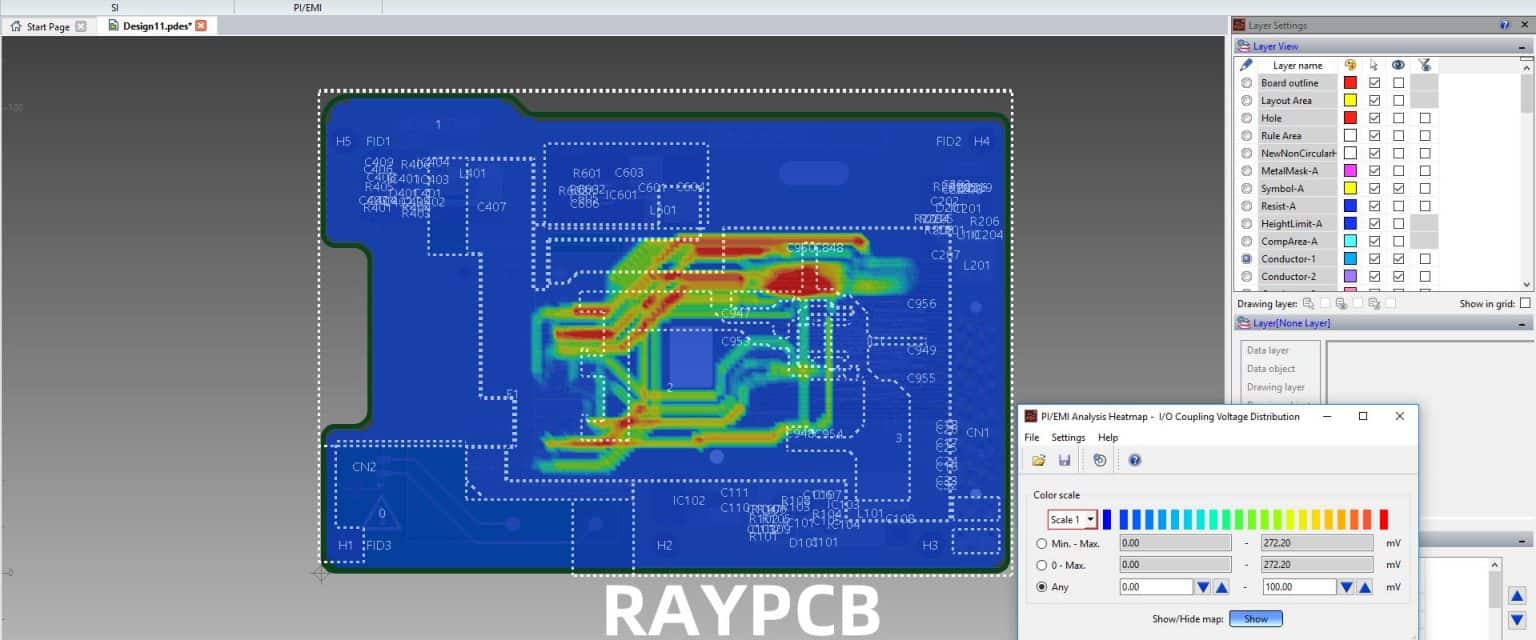The height and width of the screenshot is (640, 1536).
Task: Open help using the question mark icon
Action: tap(1134, 459)
